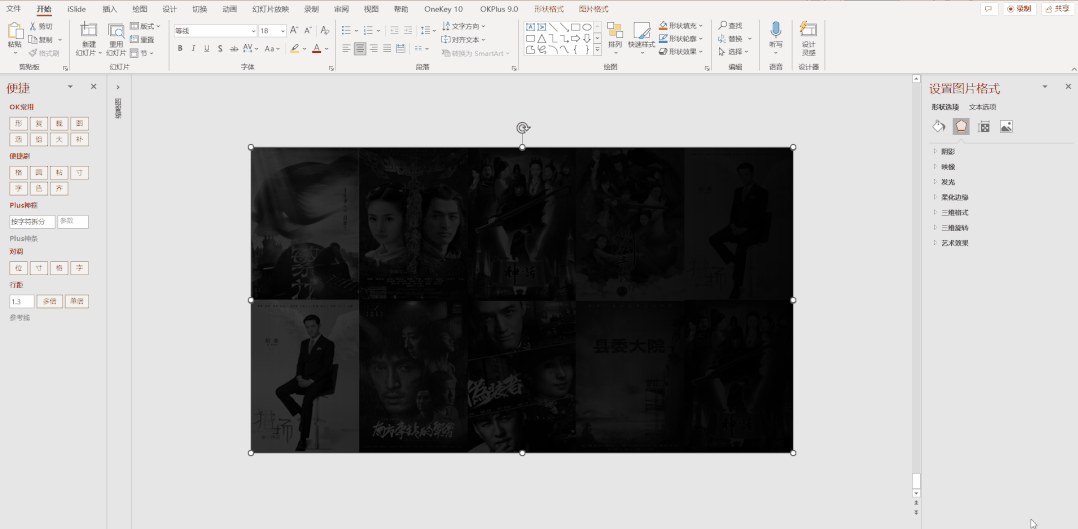
Task: Open the Picture Format (图片格式) tab
Action: [x=593, y=9]
